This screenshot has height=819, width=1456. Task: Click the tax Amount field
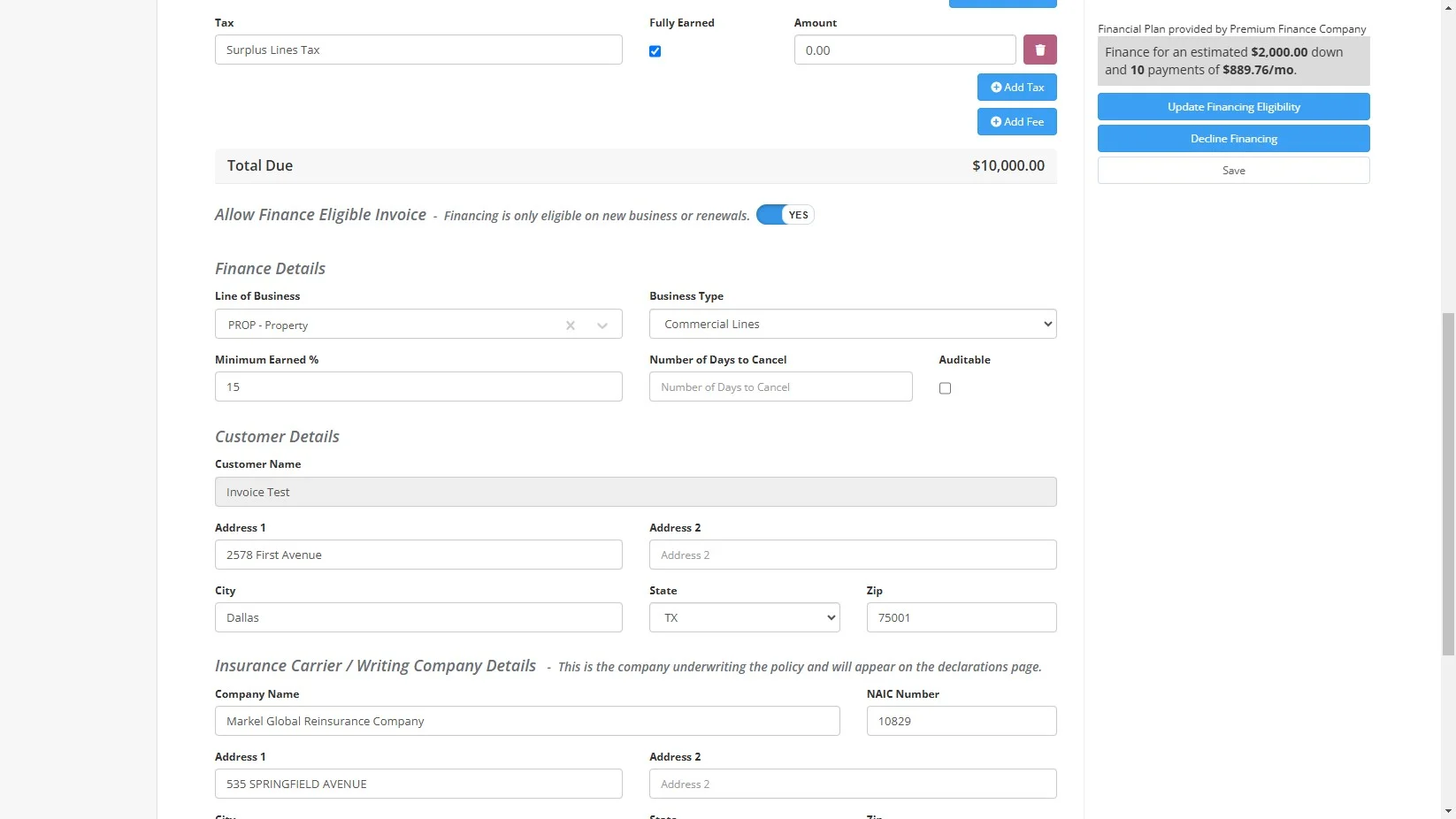(x=905, y=50)
